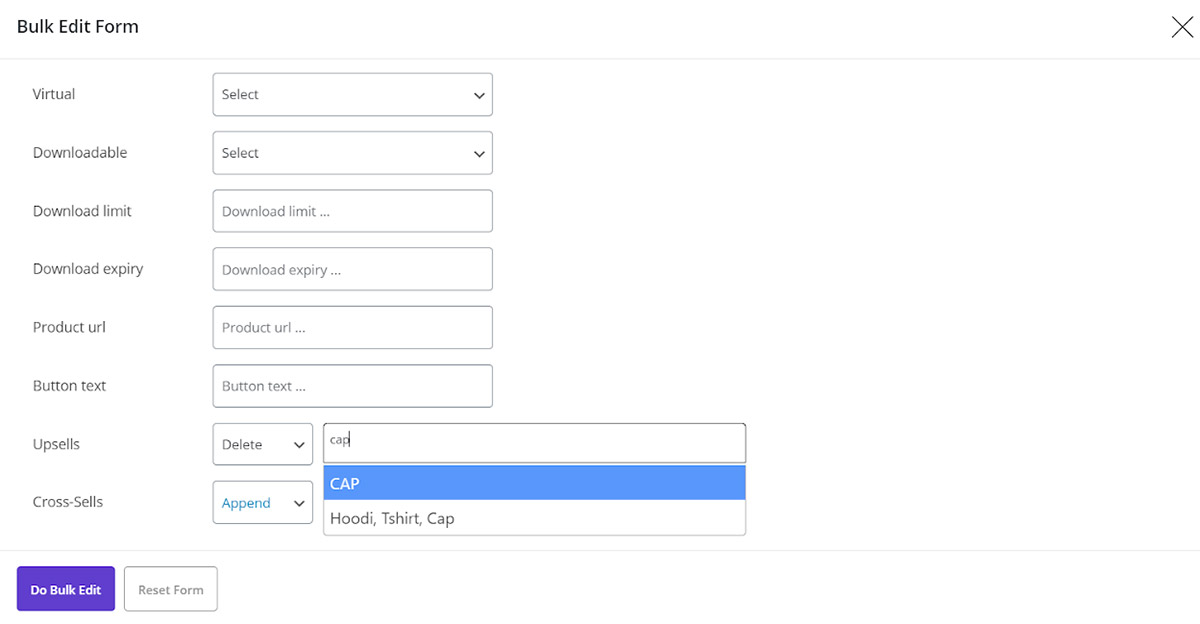Click the Download limit label text
This screenshot has height=624, width=1200.
pos(82,211)
